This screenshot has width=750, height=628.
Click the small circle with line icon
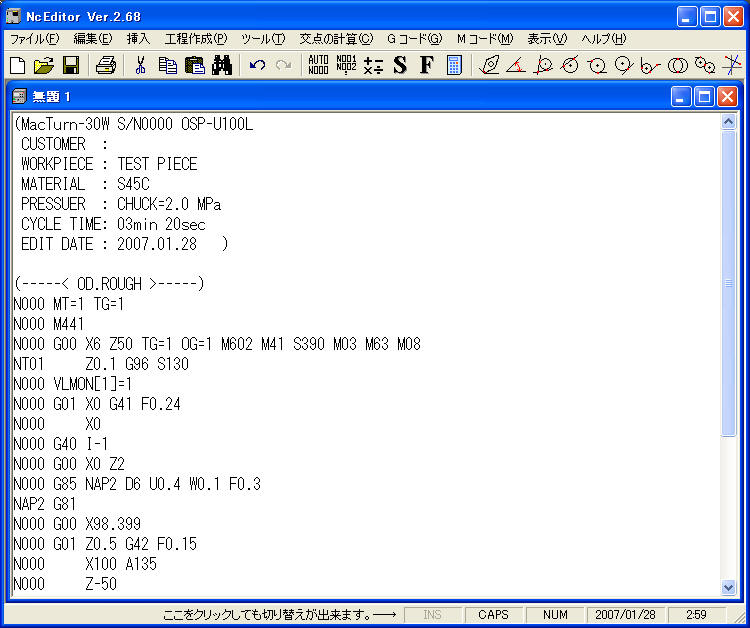[x=651, y=65]
